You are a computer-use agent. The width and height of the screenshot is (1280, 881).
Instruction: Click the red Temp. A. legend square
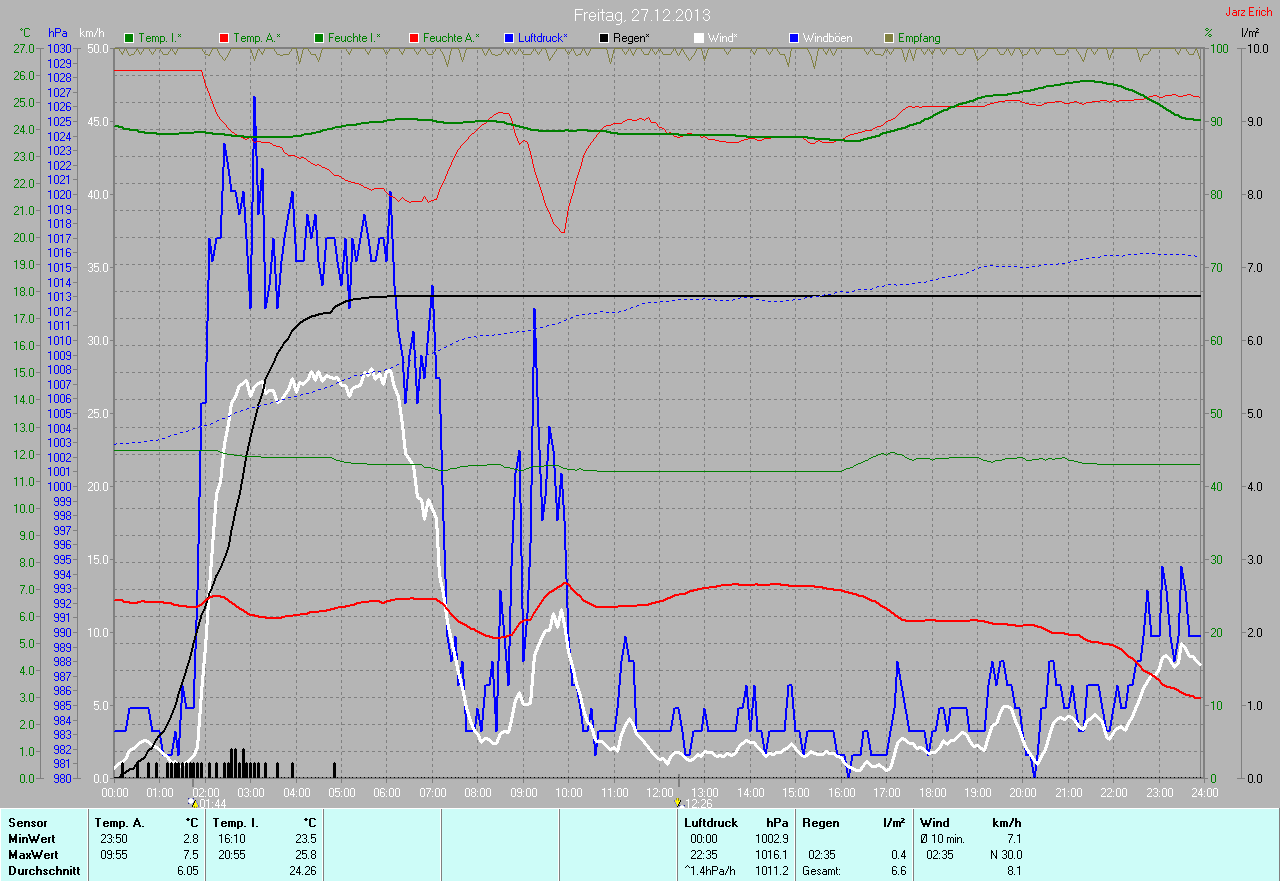pos(223,38)
